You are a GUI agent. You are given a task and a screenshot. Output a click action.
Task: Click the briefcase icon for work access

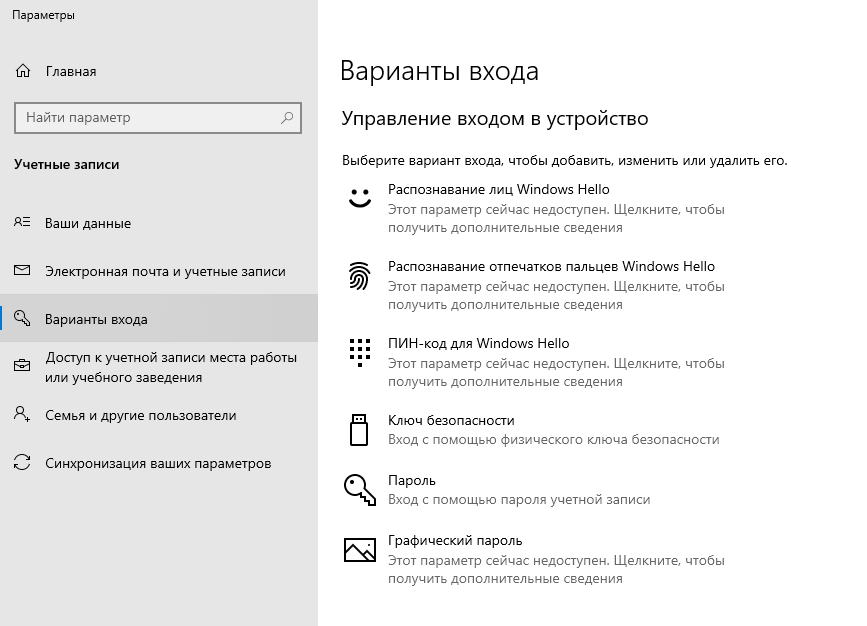click(x=22, y=366)
